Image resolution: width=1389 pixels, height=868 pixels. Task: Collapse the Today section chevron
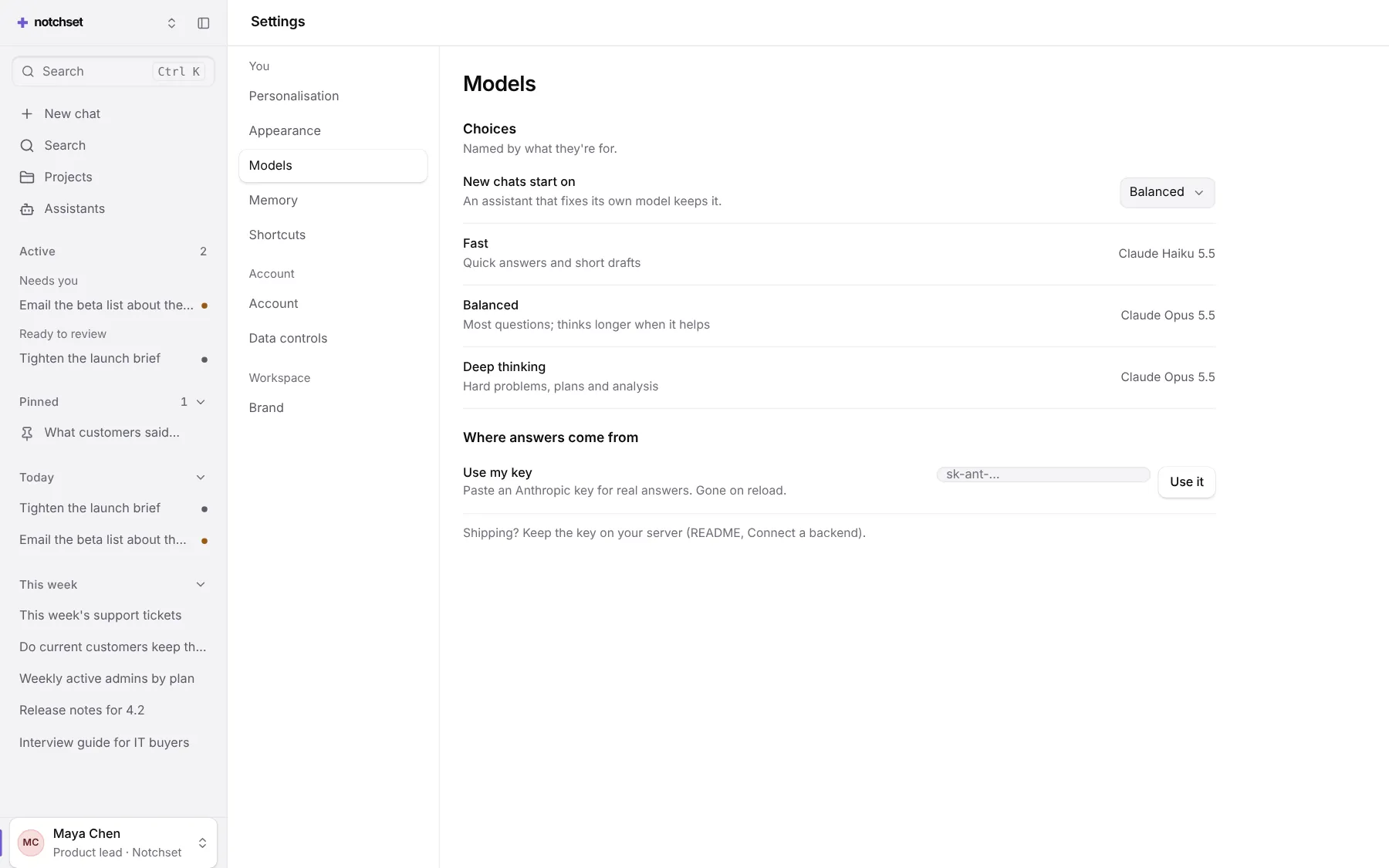(201, 478)
